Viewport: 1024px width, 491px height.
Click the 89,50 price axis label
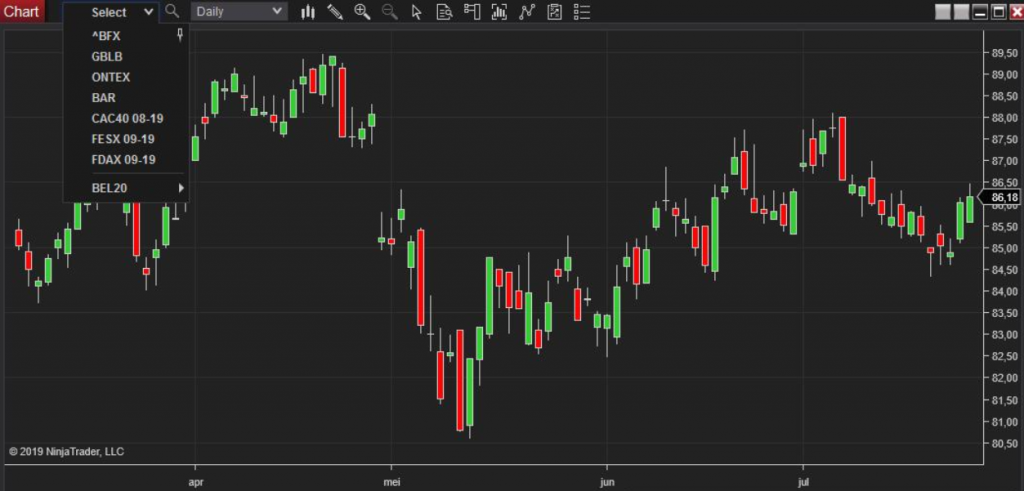[x=1004, y=53]
